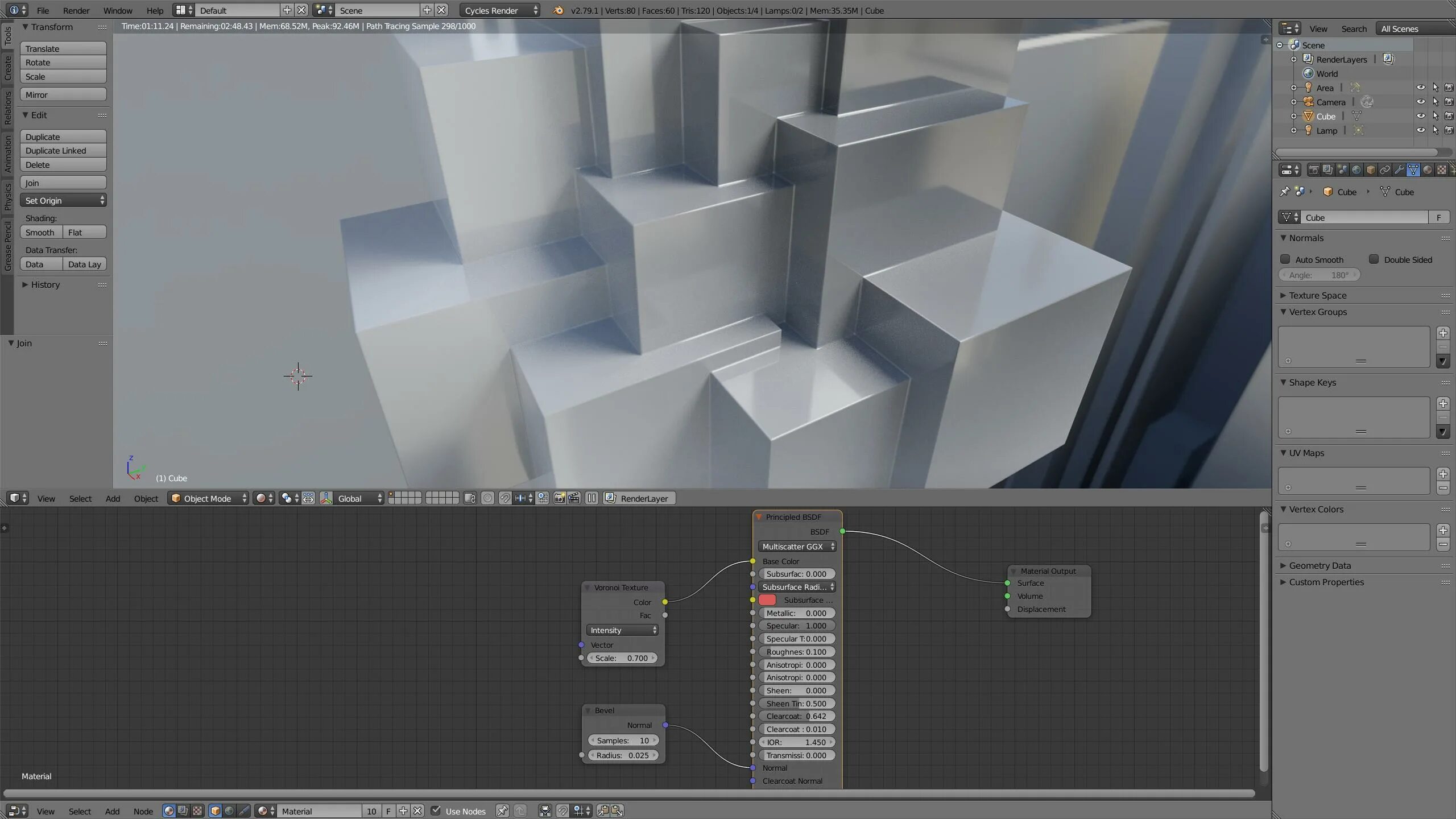Switch to the Modifiers wrench tab

[x=1399, y=169]
